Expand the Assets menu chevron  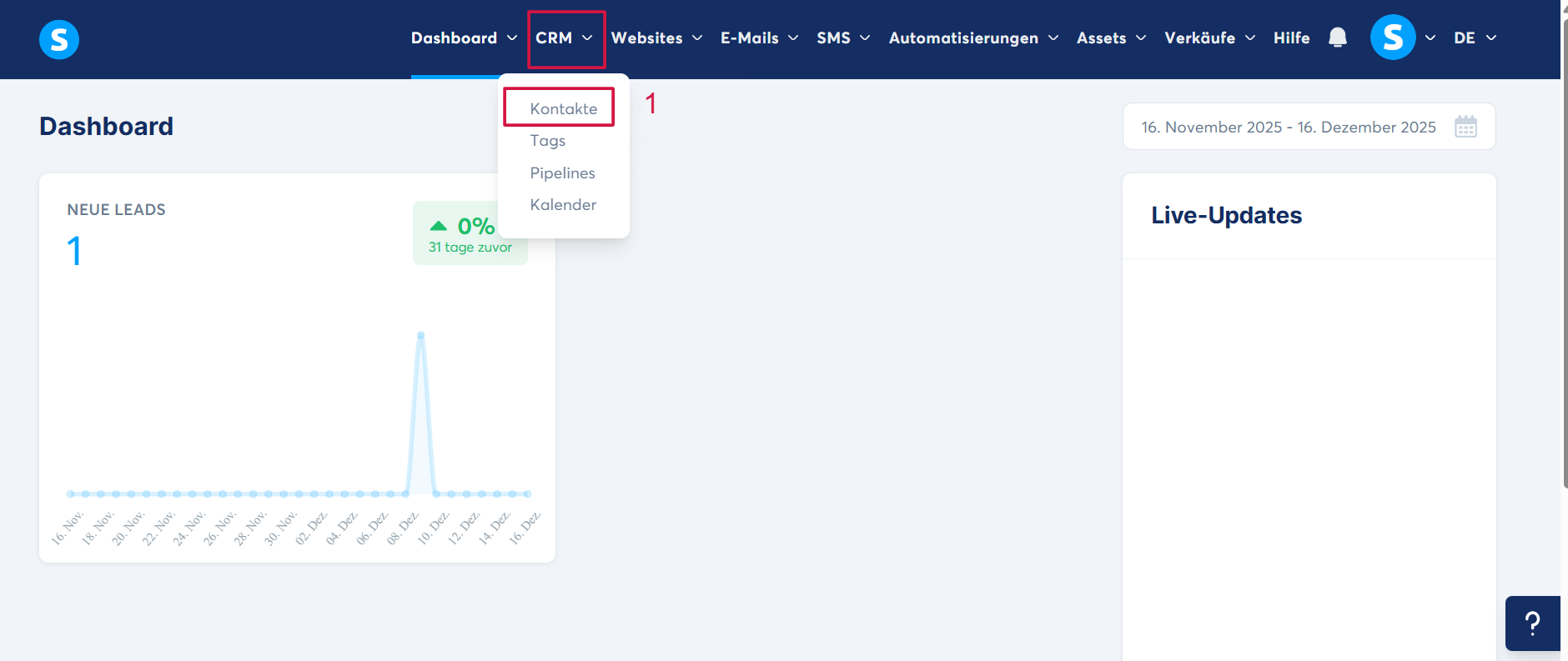coord(1141,38)
